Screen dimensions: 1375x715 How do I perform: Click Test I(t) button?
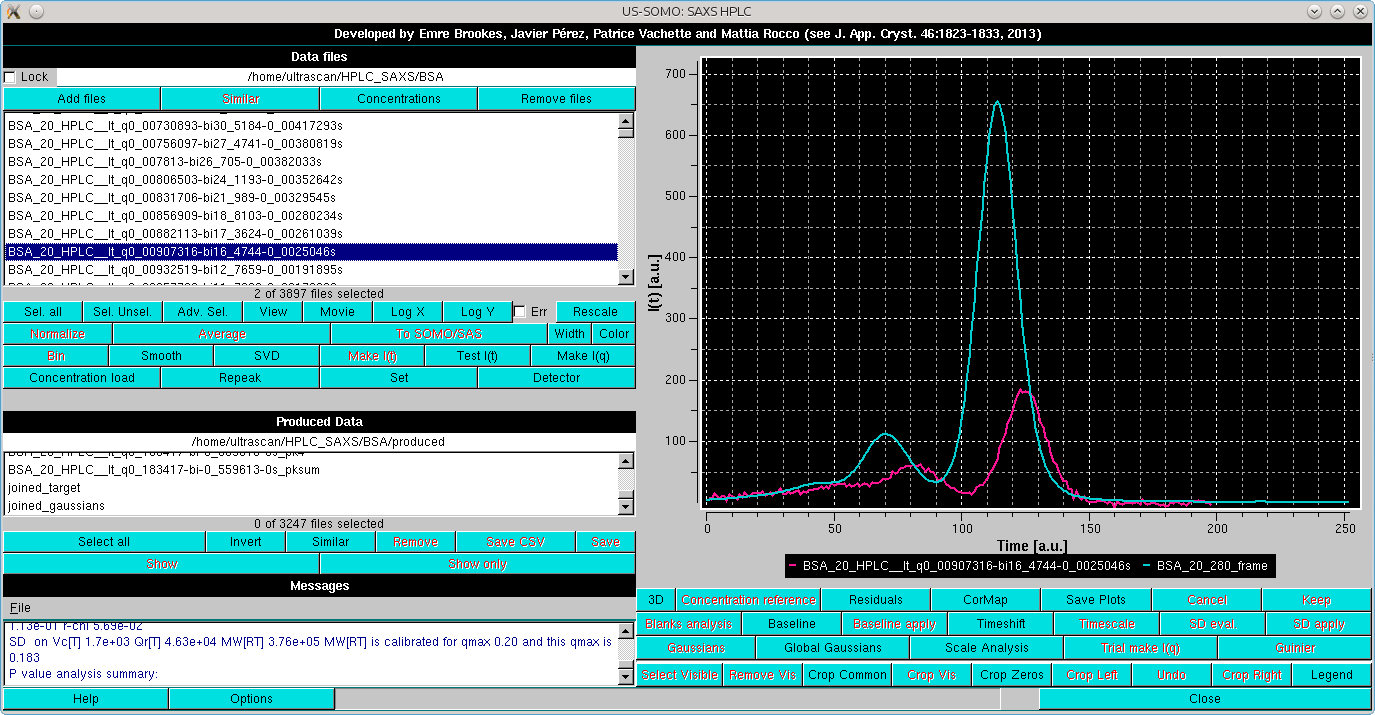coord(478,356)
